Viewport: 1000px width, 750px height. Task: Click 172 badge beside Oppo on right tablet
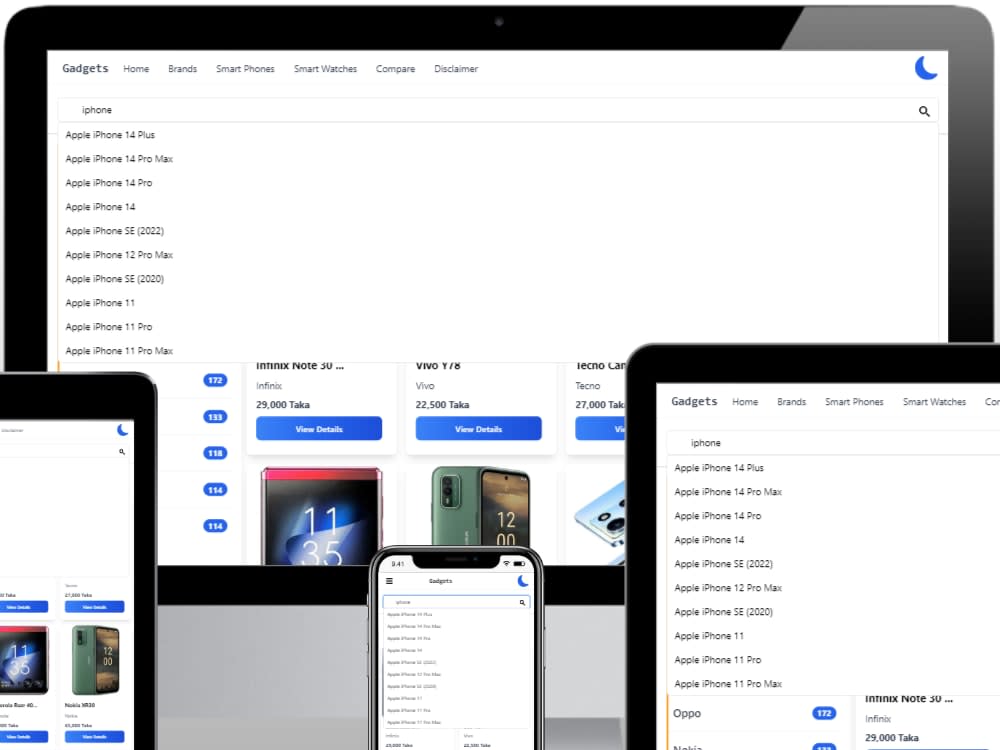pyautogui.click(x=824, y=713)
